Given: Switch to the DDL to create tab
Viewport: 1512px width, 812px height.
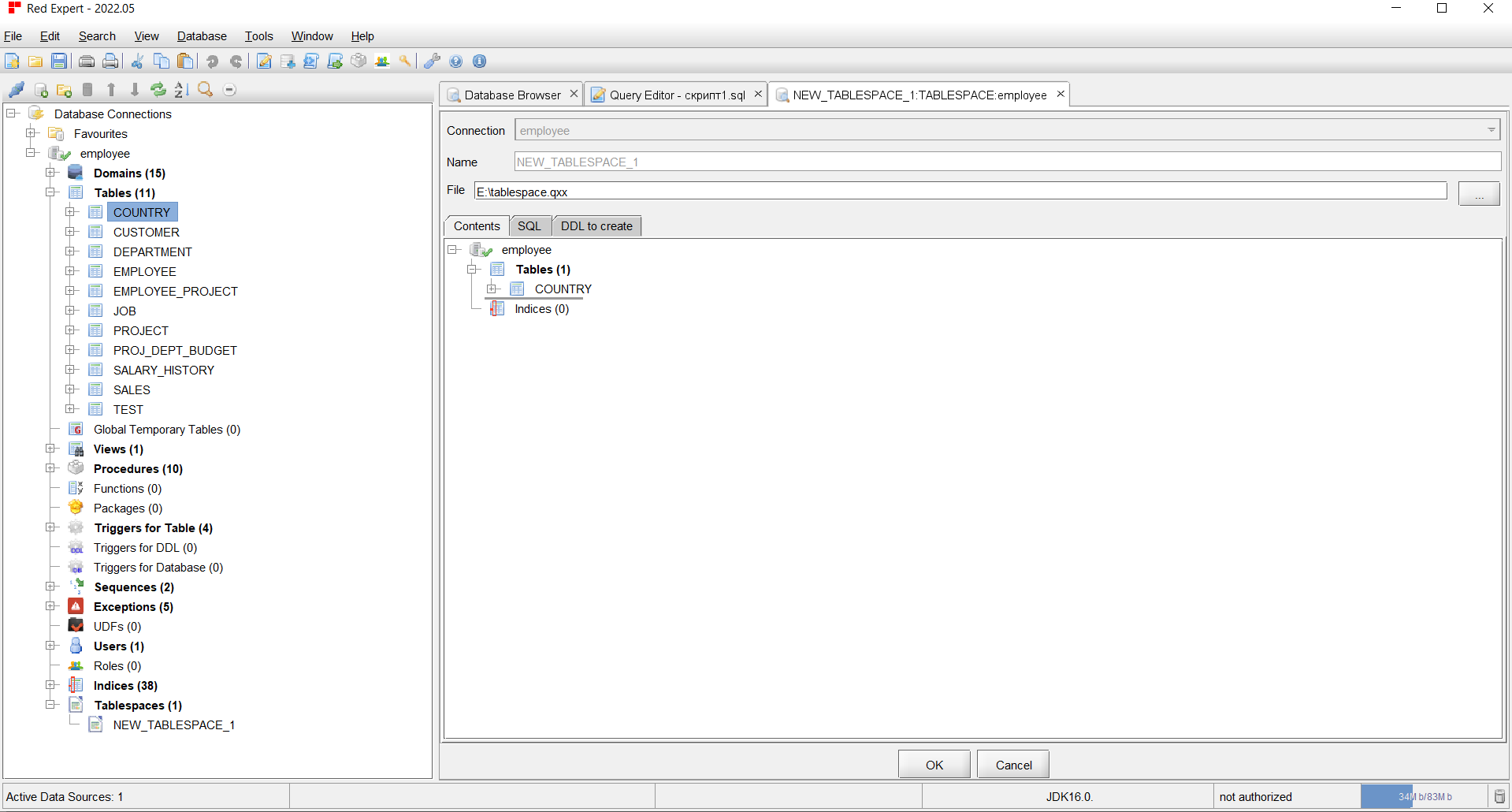Looking at the screenshot, I should (x=596, y=226).
